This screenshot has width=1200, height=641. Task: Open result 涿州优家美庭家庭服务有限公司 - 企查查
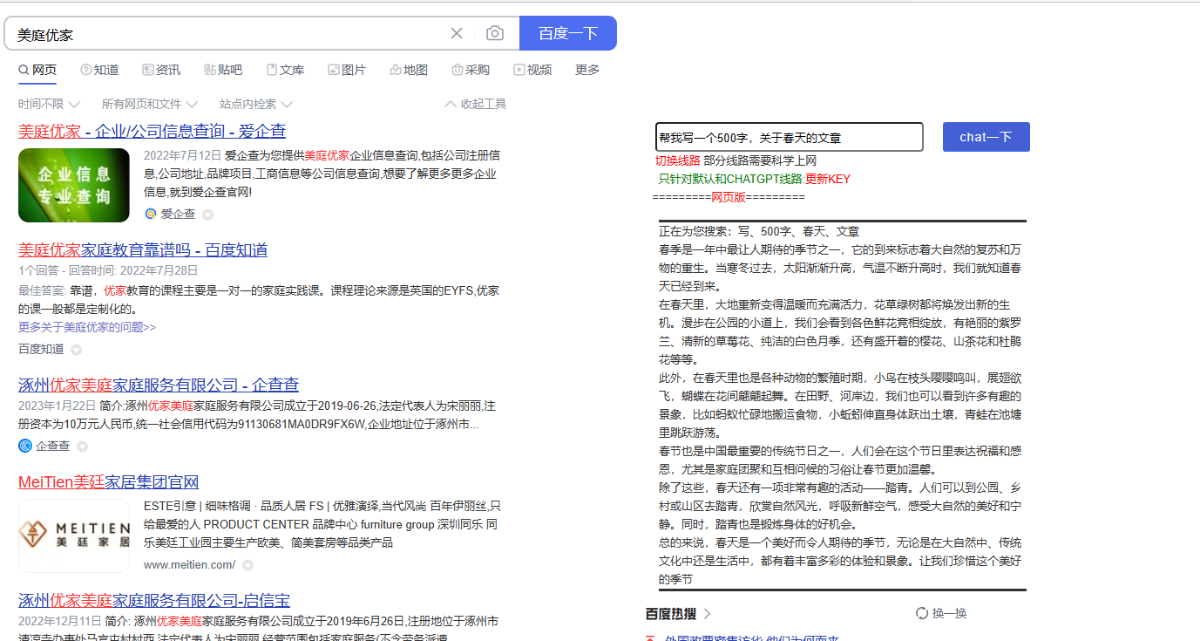[x=158, y=385]
